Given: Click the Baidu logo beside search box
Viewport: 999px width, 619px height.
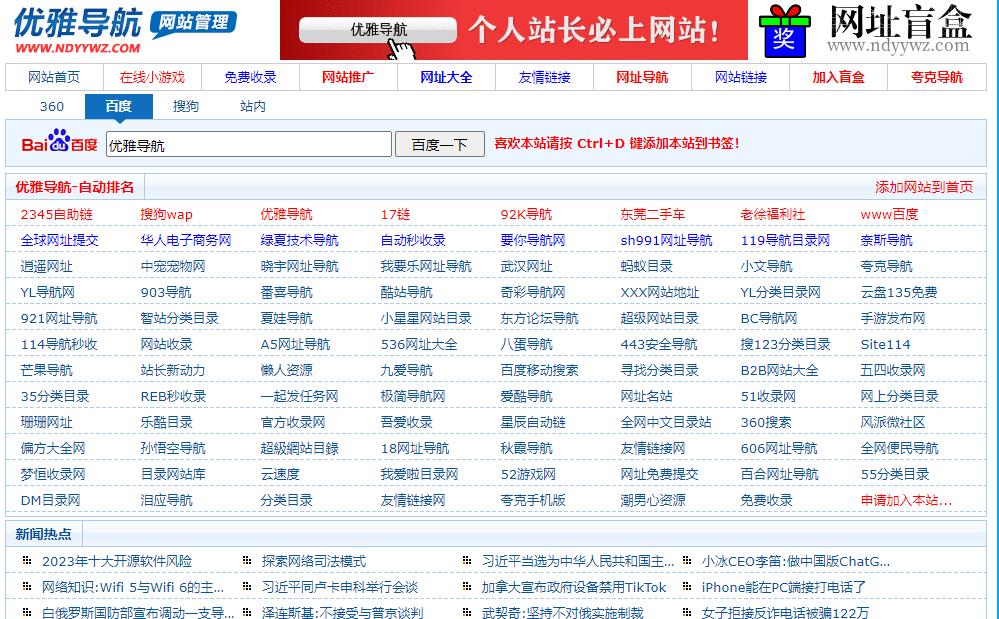Looking at the screenshot, I should click(59, 142).
